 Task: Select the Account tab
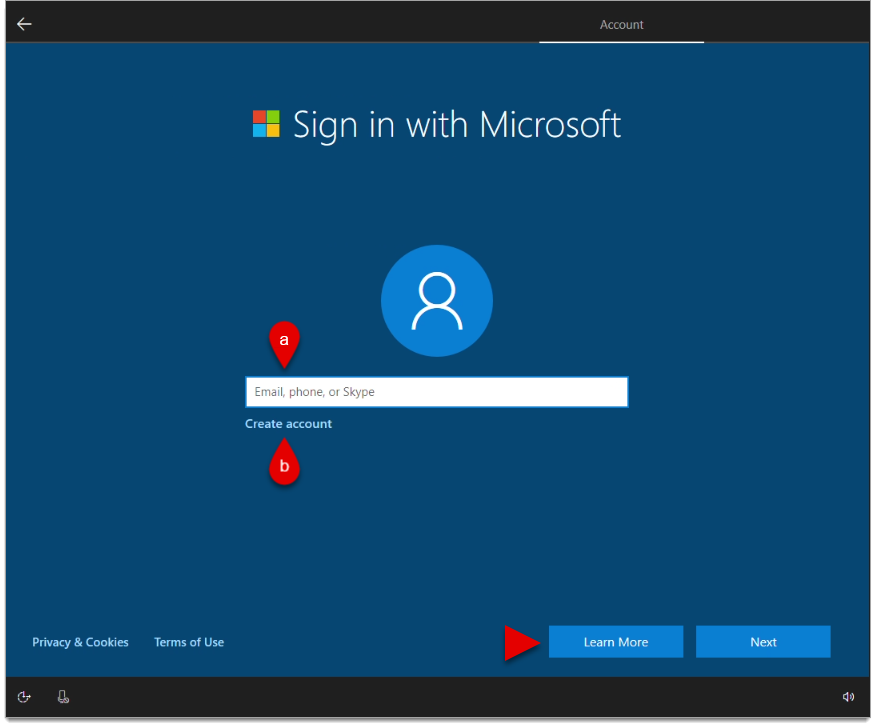coord(621,25)
